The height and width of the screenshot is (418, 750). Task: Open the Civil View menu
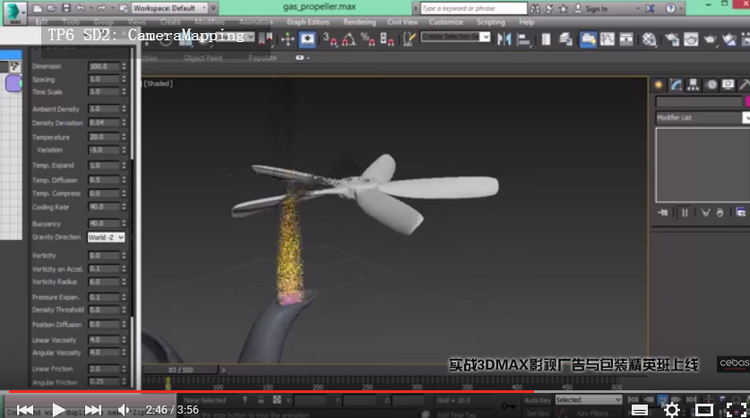[402, 22]
